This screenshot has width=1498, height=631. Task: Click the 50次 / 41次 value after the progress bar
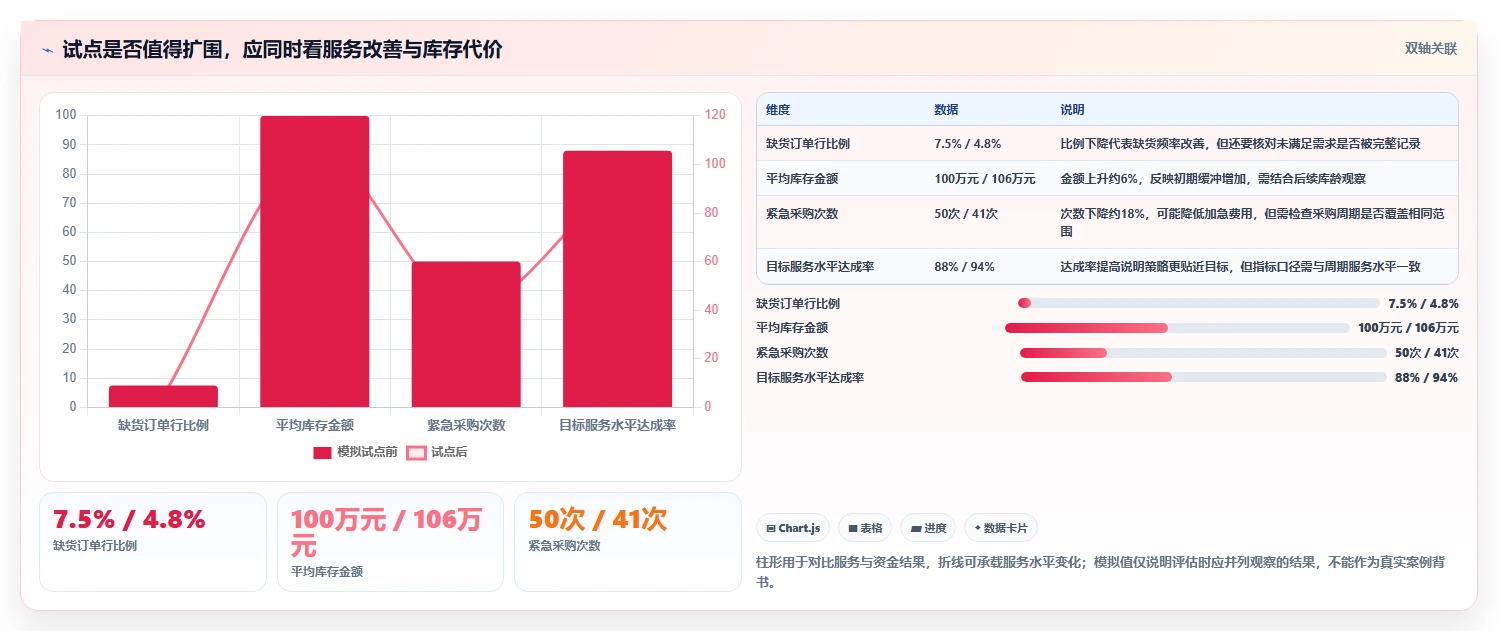click(1427, 353)
